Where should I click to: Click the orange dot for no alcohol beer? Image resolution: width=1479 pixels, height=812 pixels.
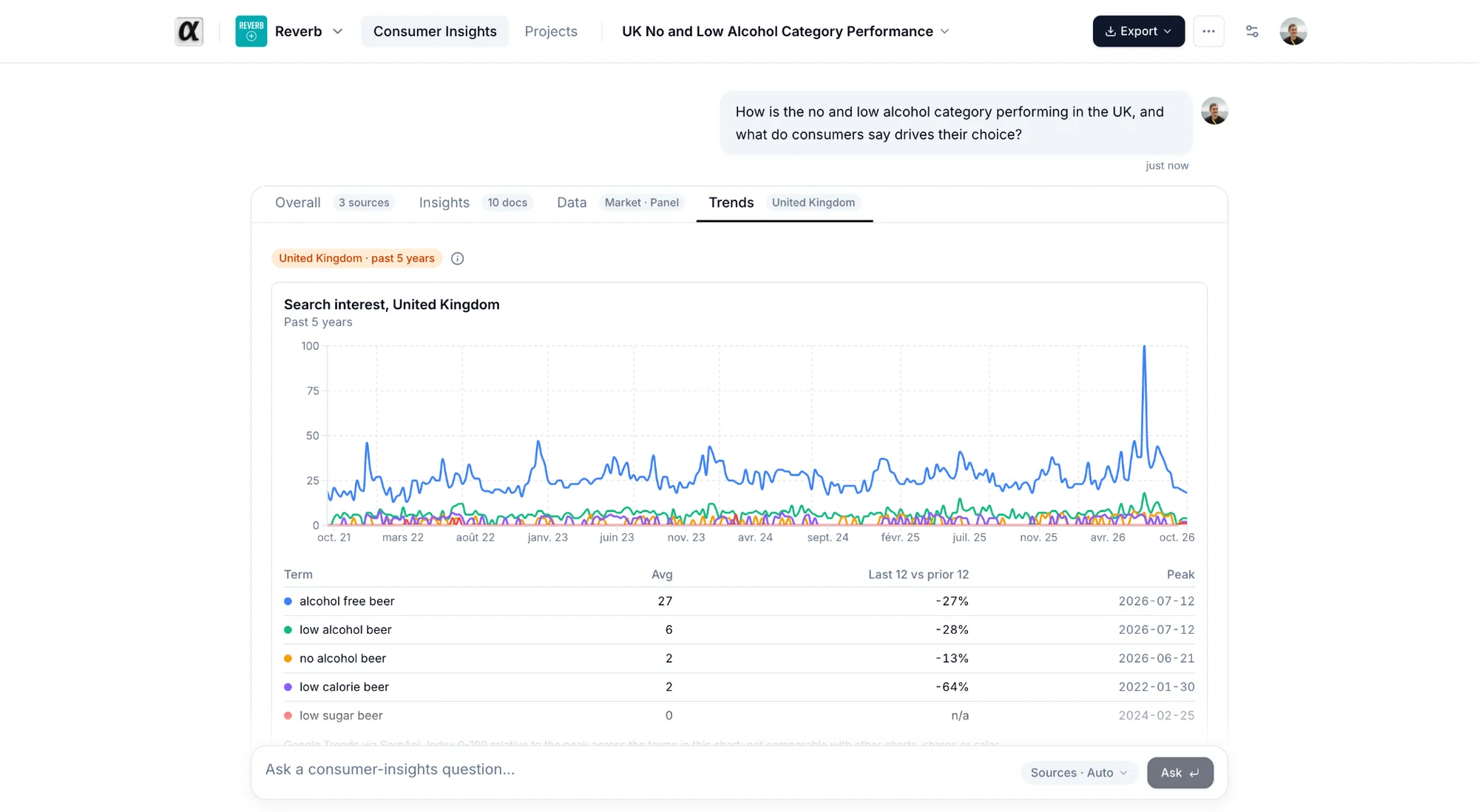pos(288,658)
